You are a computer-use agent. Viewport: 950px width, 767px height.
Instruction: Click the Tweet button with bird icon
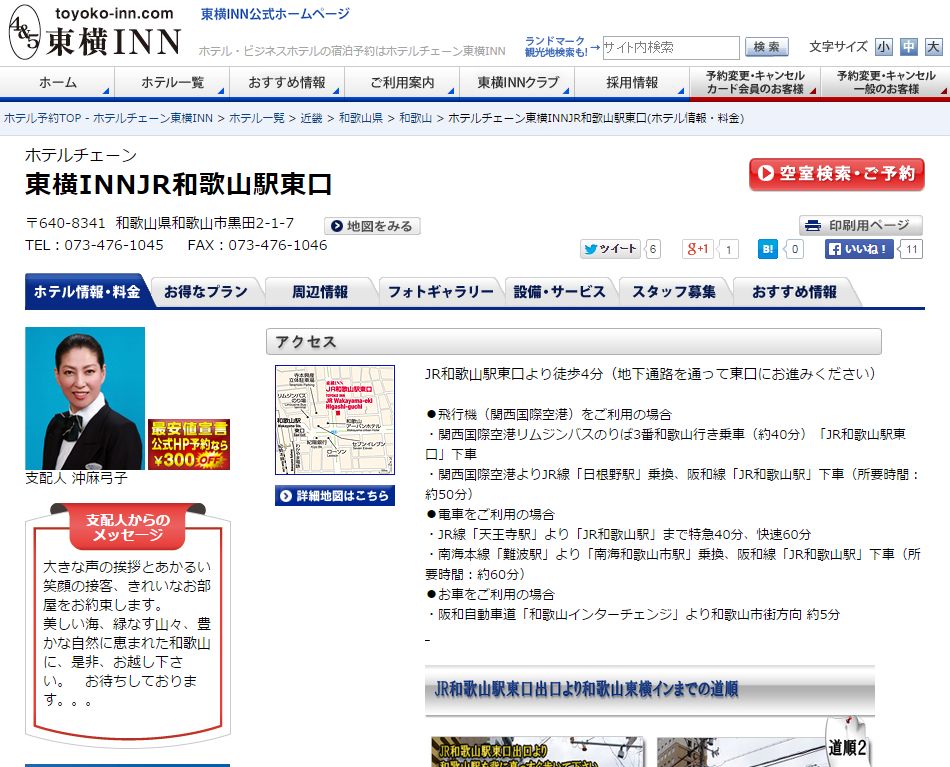coord(610,249)
